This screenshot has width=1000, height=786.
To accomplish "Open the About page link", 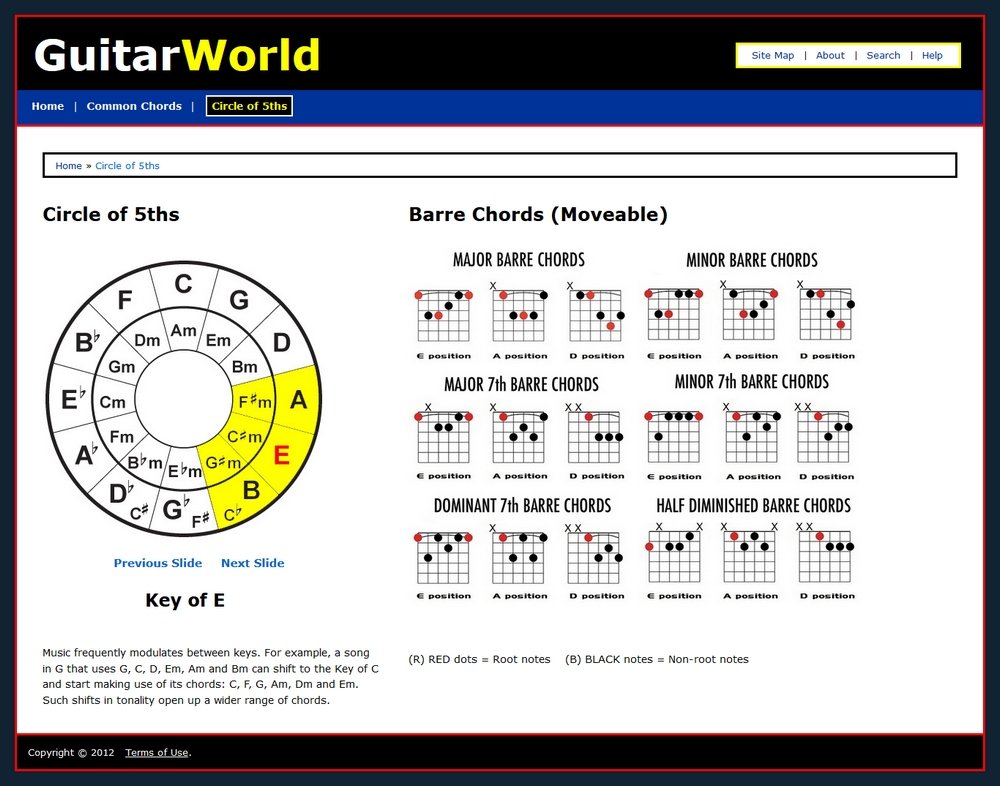I will point(830,56).
